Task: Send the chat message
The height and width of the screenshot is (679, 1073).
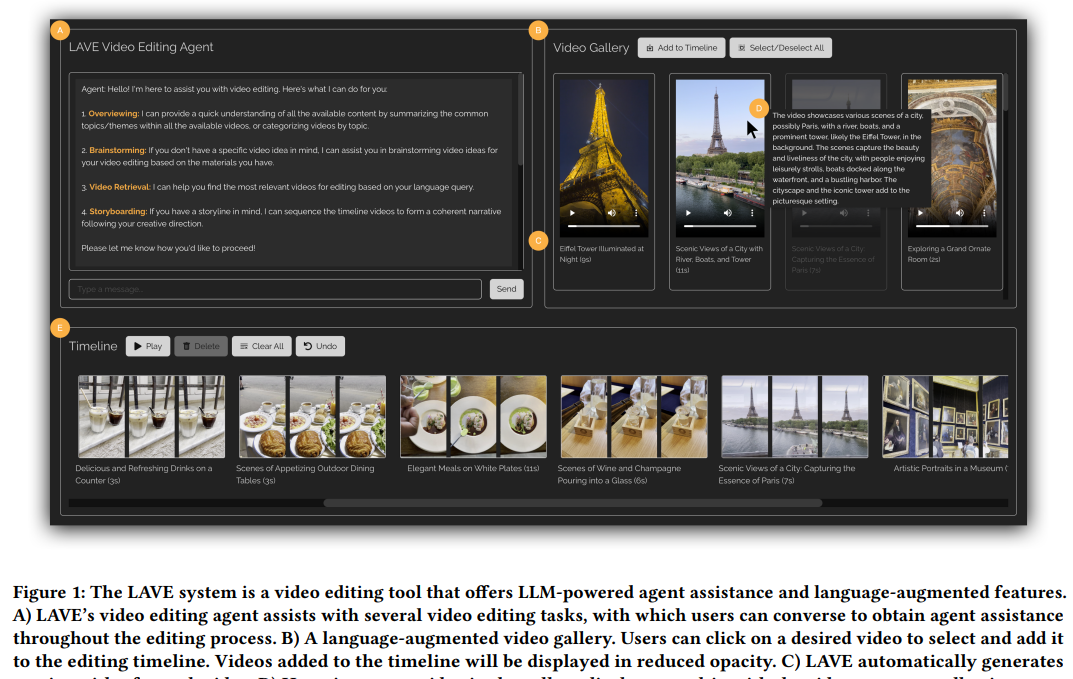Action: (506, 289)
